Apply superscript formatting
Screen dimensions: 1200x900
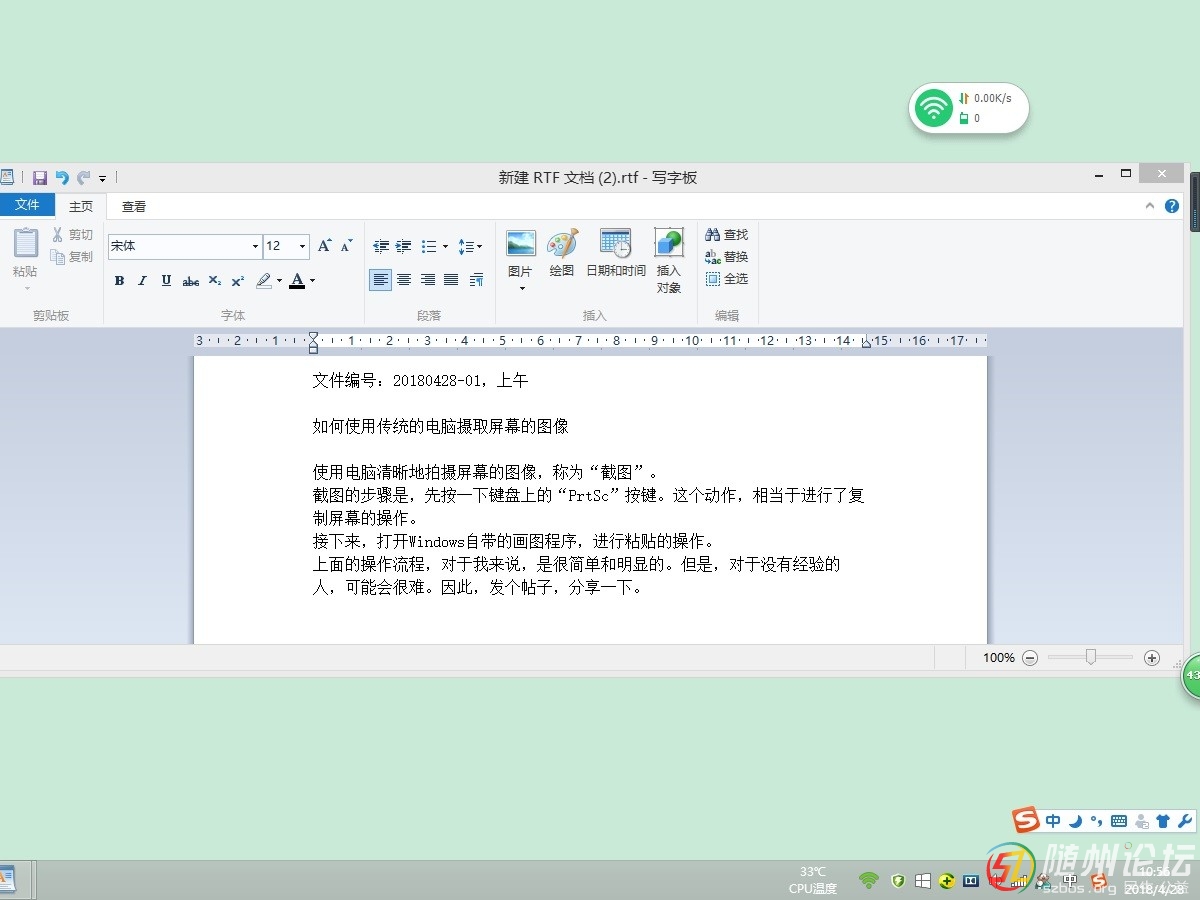pyautogui.click(x=238, y=281)
